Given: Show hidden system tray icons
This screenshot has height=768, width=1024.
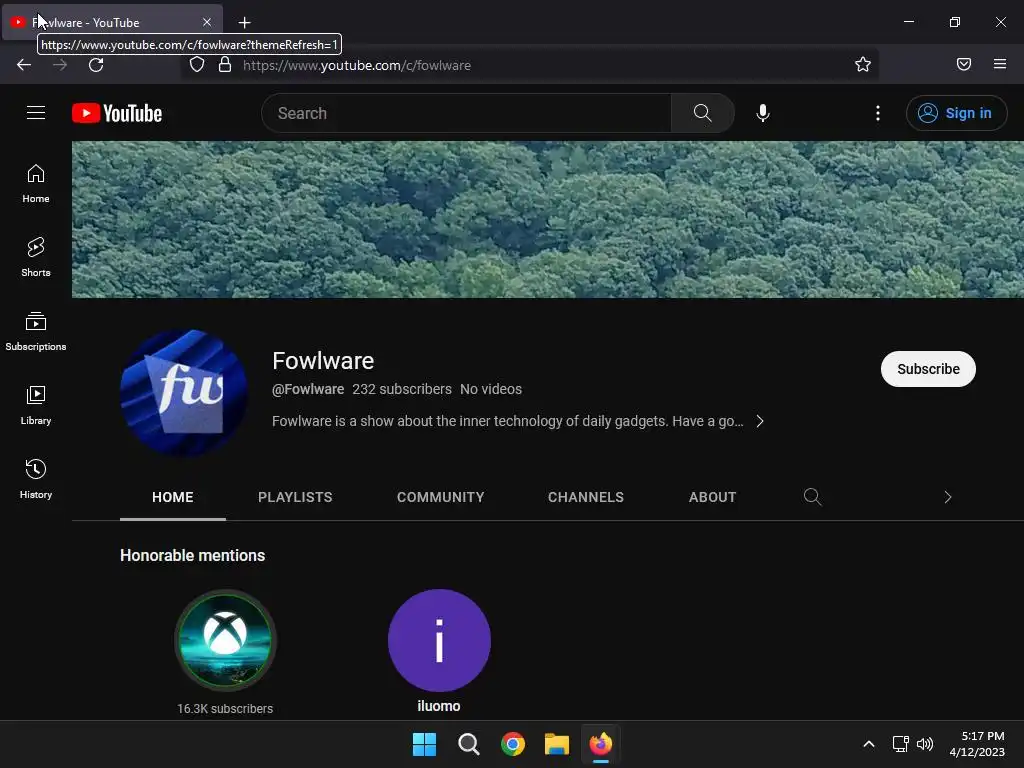Looking at the screenshot, I should point(869,744).
